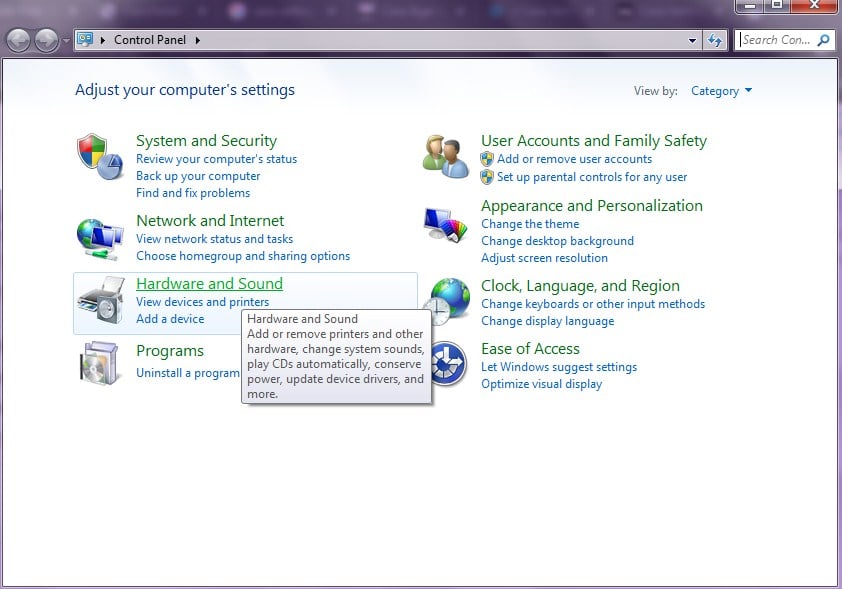
Task: Open Back up your computer
Action: pos(198,176)
